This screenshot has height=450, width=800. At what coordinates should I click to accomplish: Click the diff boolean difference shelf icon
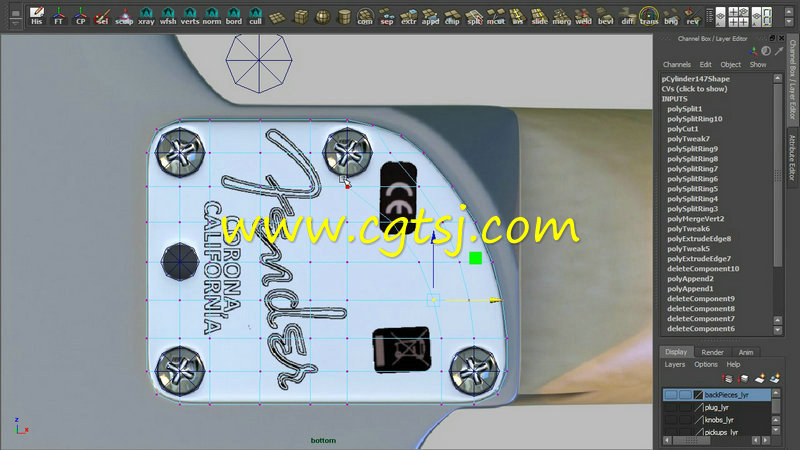pyautogui.click(x=628, y=16)
